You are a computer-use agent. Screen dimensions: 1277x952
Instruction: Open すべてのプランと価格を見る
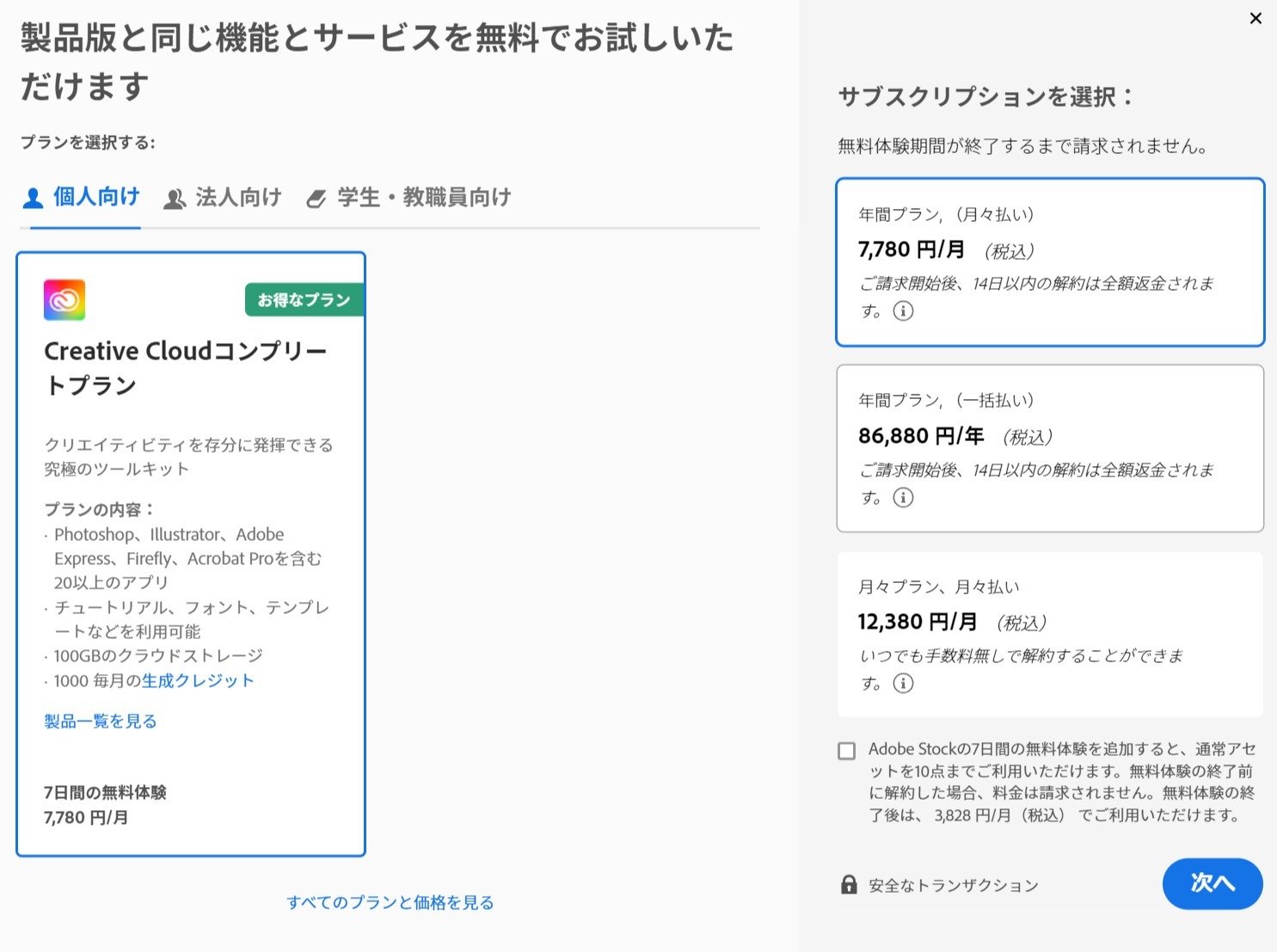coord(390,902)
